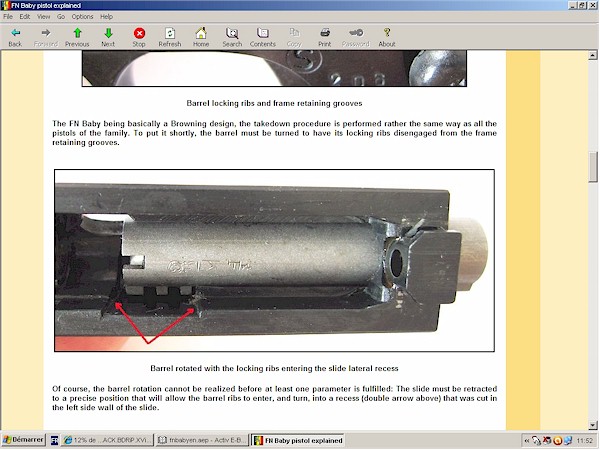Click the blue monitors tray icon
The width and height of the screenshot is (600, 450).
(568, 441)
